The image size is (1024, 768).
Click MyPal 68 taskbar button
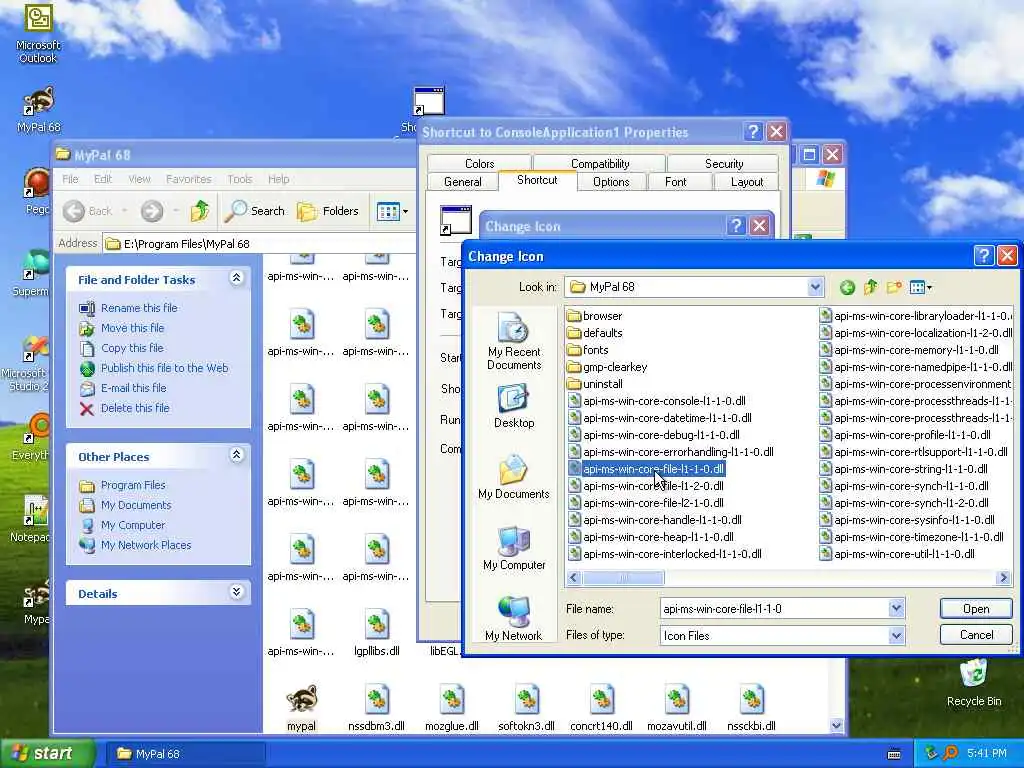point(185,754)
